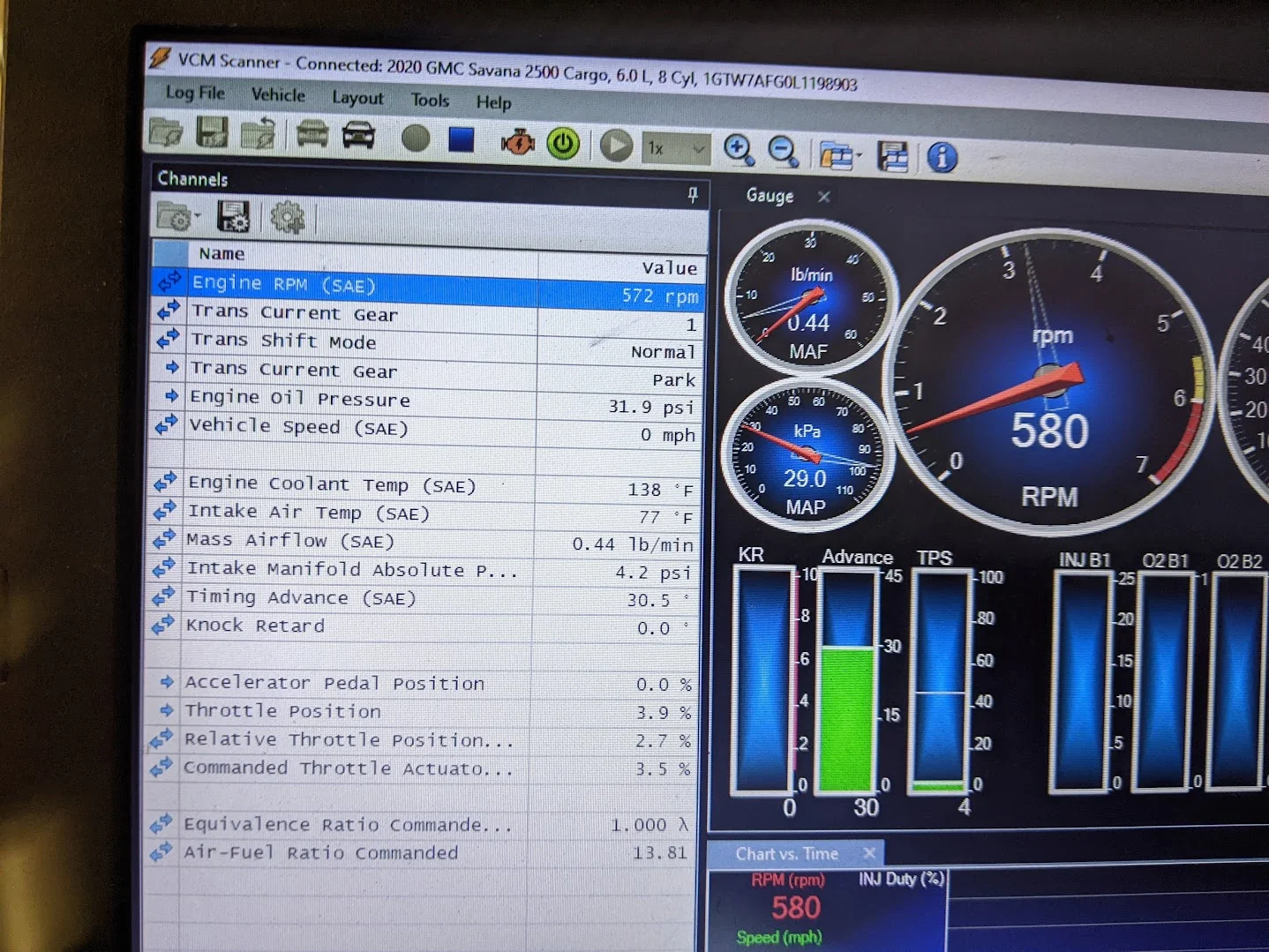Click the play log playback button
This screenshot has width=1269, height=952.
click(616, 146)
